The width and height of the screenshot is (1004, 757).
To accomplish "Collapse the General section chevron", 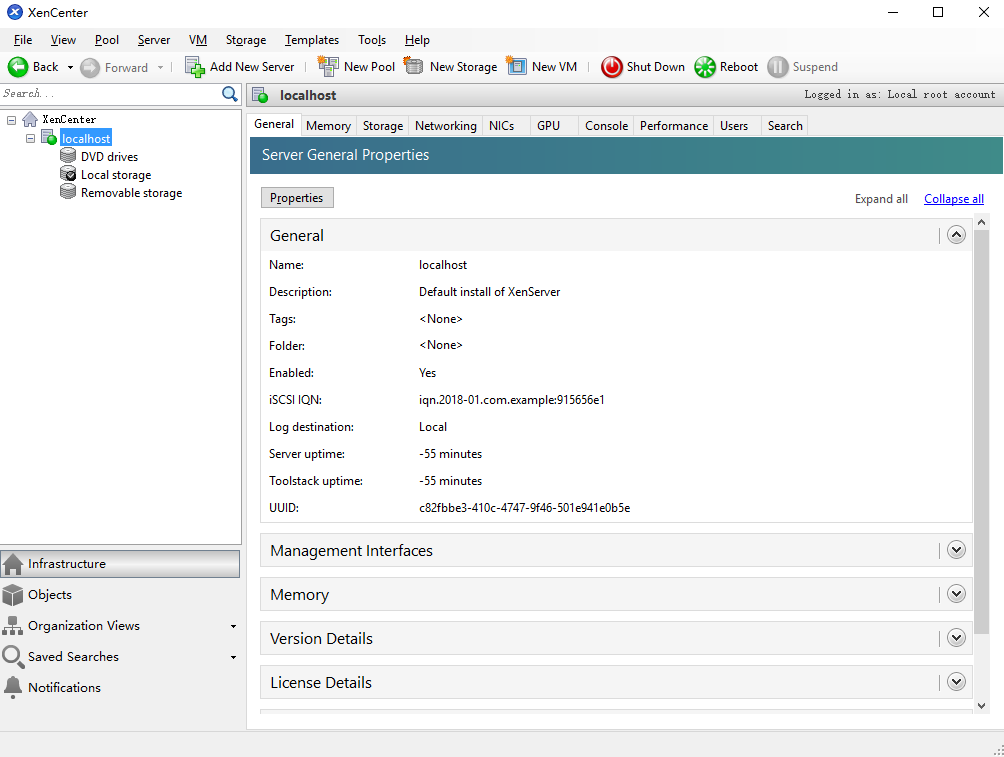I will 956,235.
